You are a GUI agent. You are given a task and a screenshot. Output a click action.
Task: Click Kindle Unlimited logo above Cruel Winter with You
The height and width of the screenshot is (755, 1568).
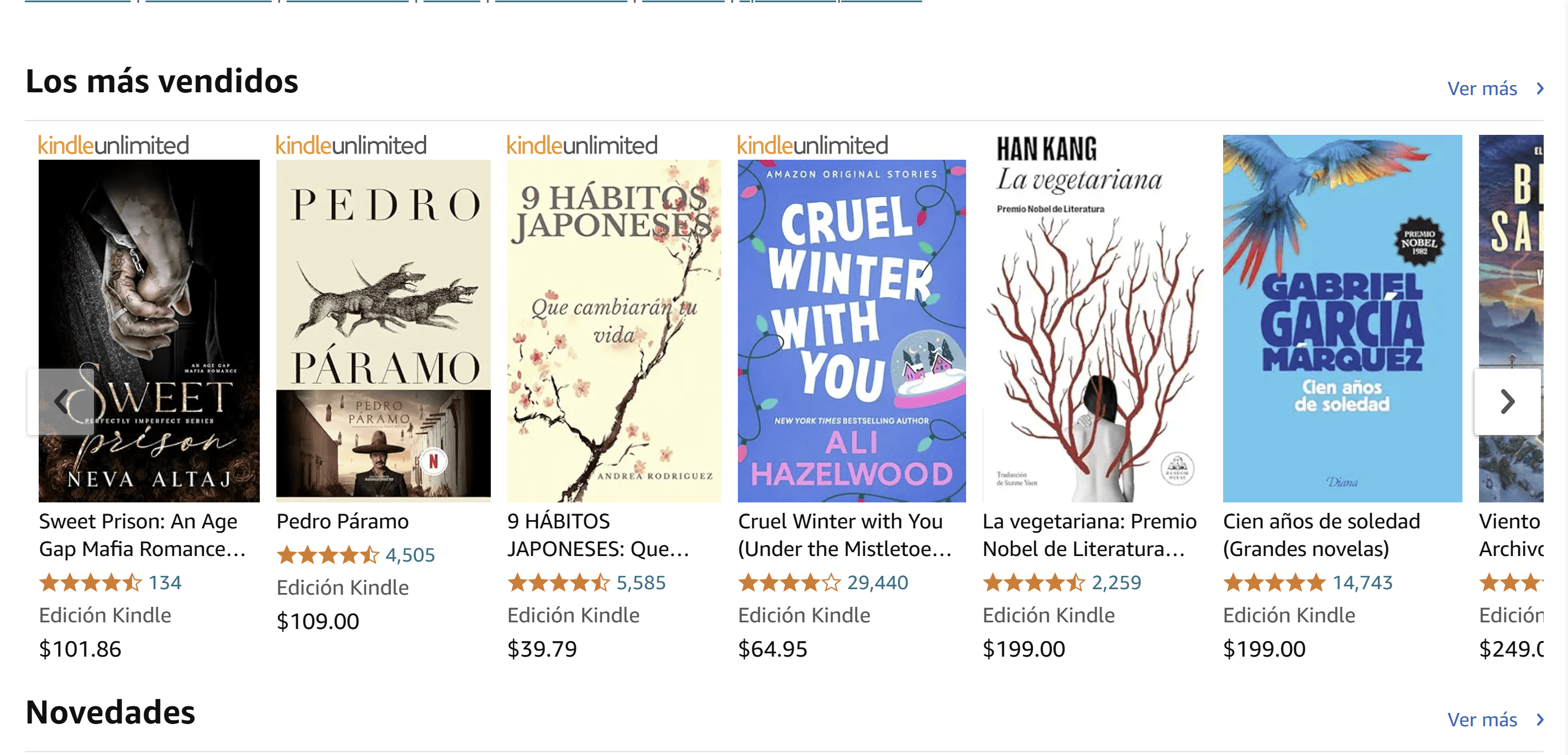coord(812,145)
